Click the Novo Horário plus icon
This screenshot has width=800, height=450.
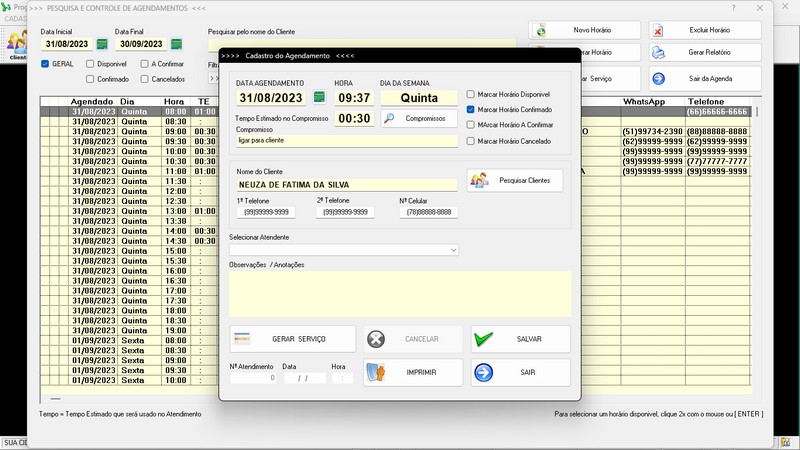coord(540,31)
